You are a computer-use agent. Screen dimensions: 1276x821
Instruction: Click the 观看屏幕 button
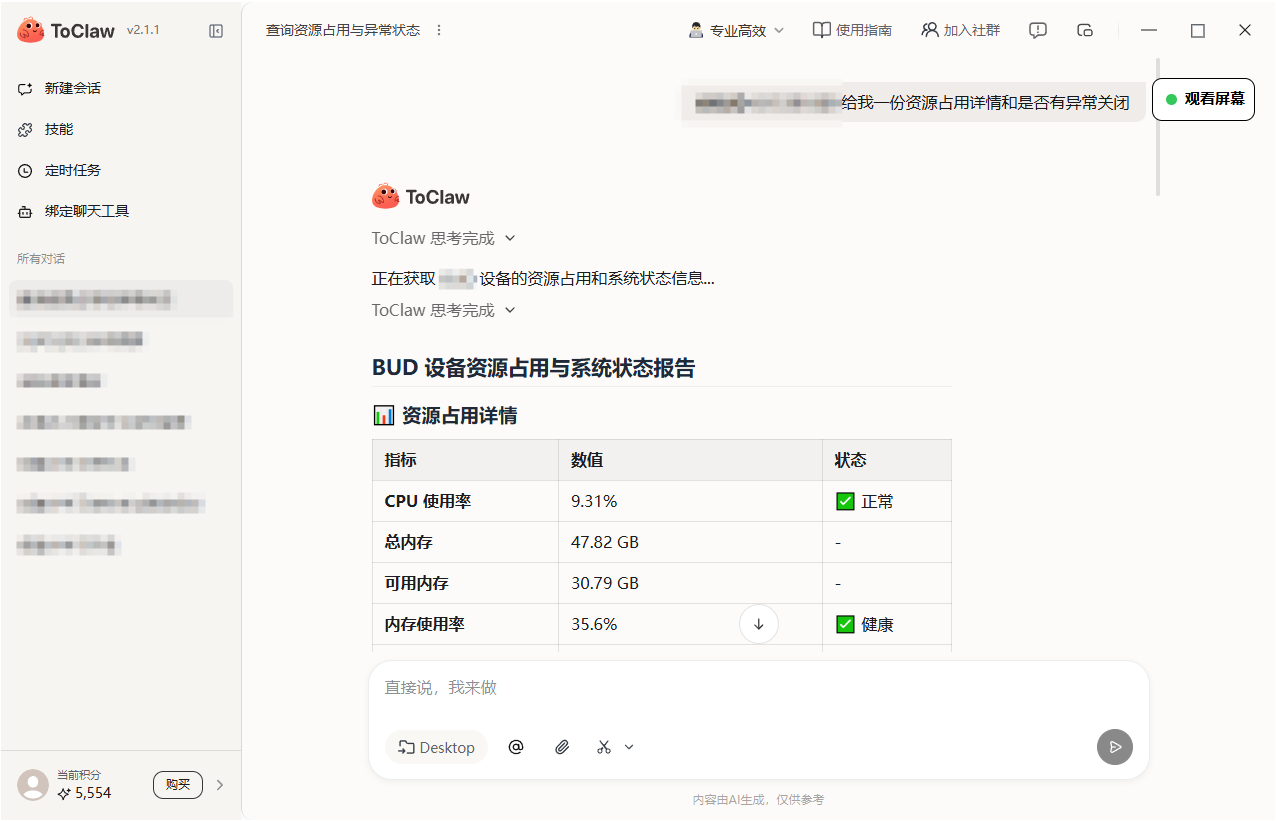(1204, 99)
